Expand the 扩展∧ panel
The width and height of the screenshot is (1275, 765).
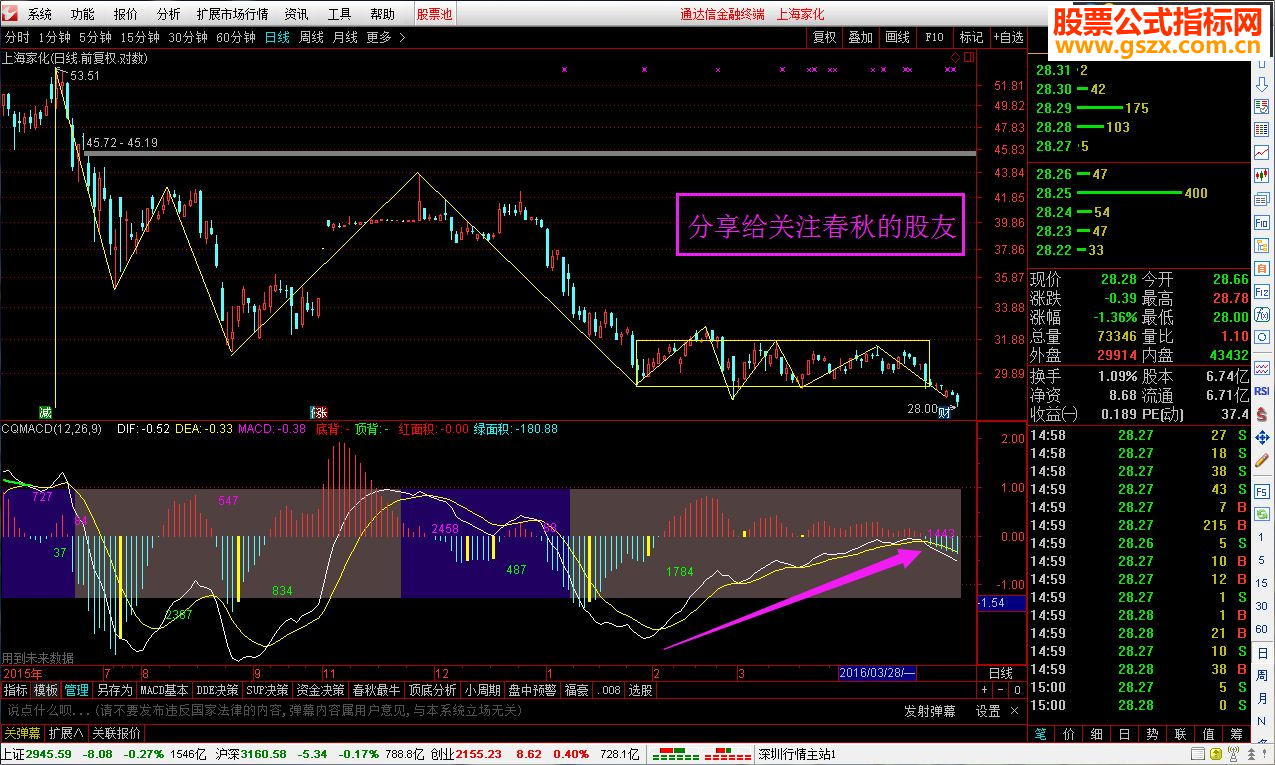point(67,733)
